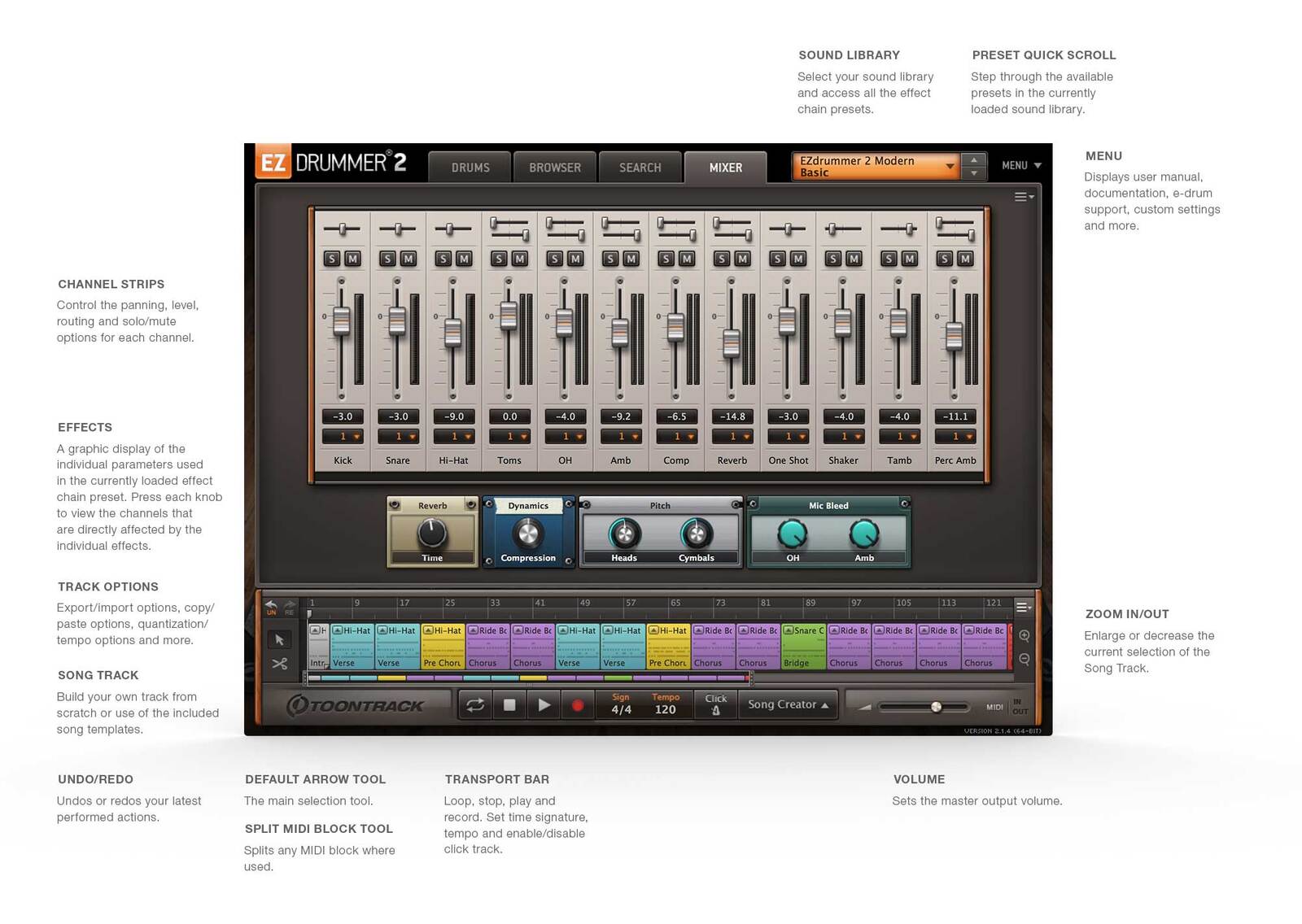
Task: Expand the Song Creator panel
Action: 788,704
